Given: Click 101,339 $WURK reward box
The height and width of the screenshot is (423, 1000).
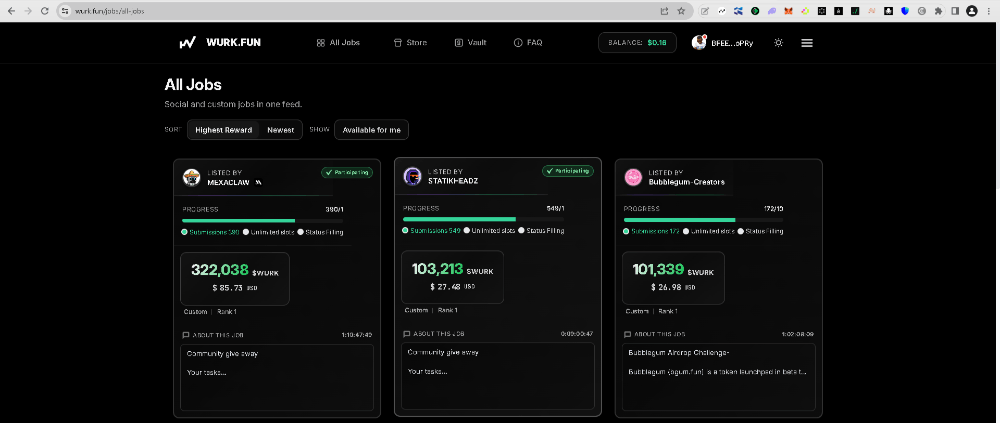Looking at the screenshot, I should (x=673, y=278).
